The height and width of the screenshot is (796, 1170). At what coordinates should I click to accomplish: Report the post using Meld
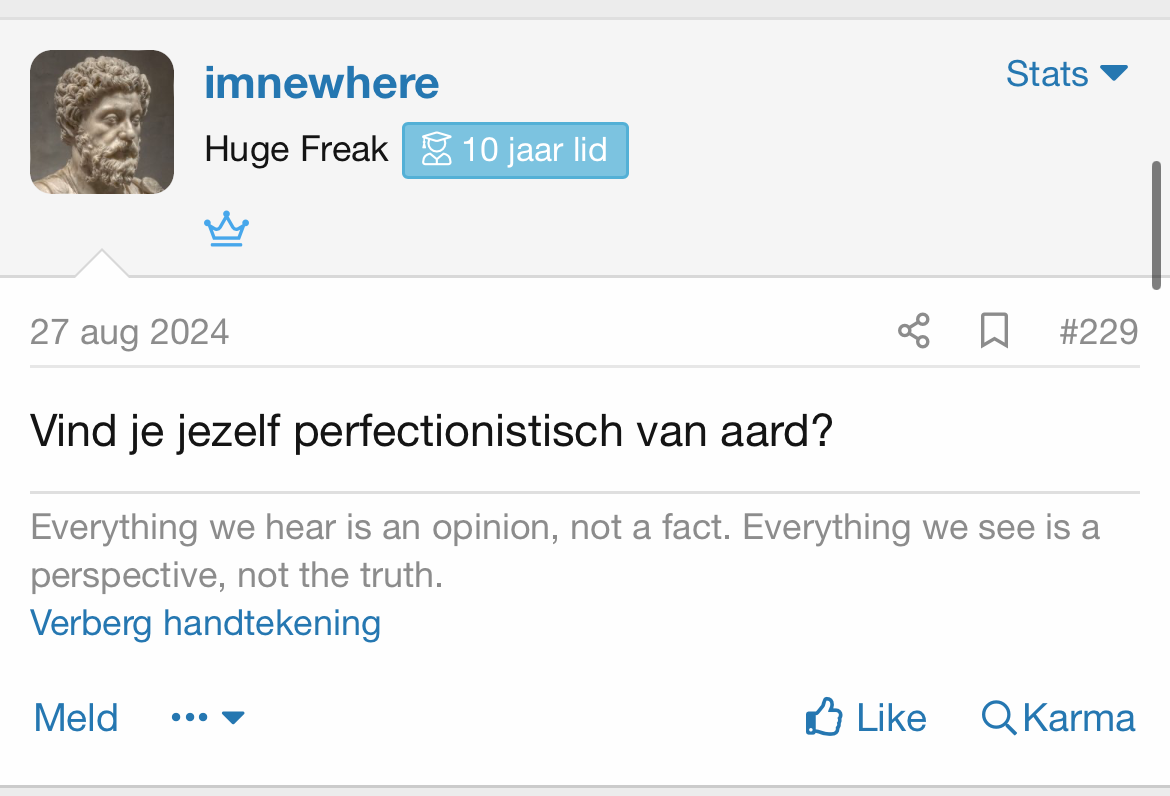click(x=76, y=718)
